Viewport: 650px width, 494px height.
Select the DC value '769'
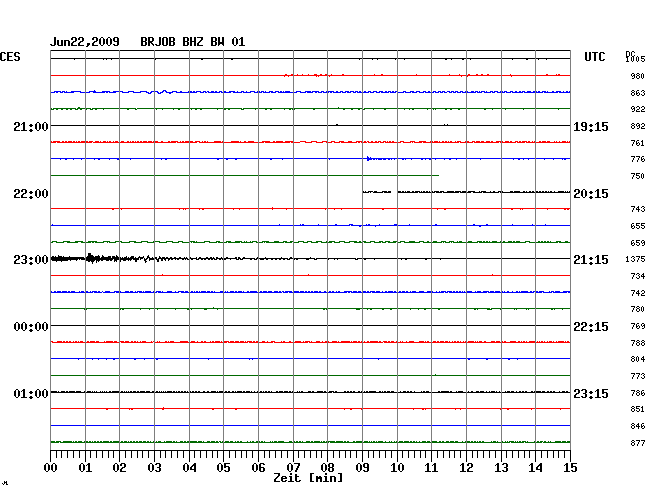(x=638, y=326)
